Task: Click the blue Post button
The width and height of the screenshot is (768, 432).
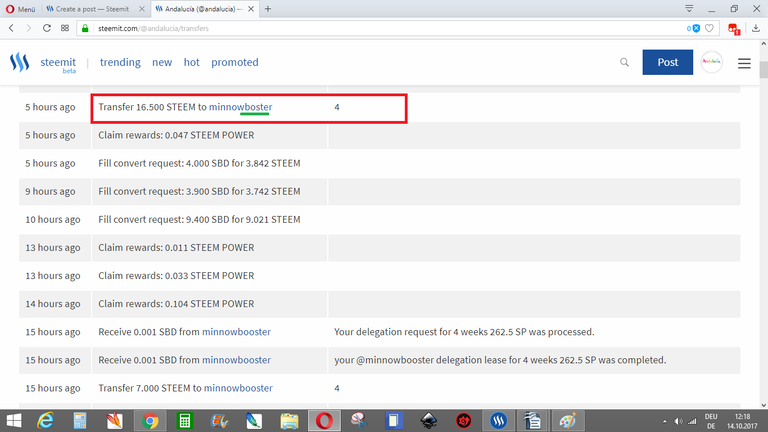Action: coord(668,62)
